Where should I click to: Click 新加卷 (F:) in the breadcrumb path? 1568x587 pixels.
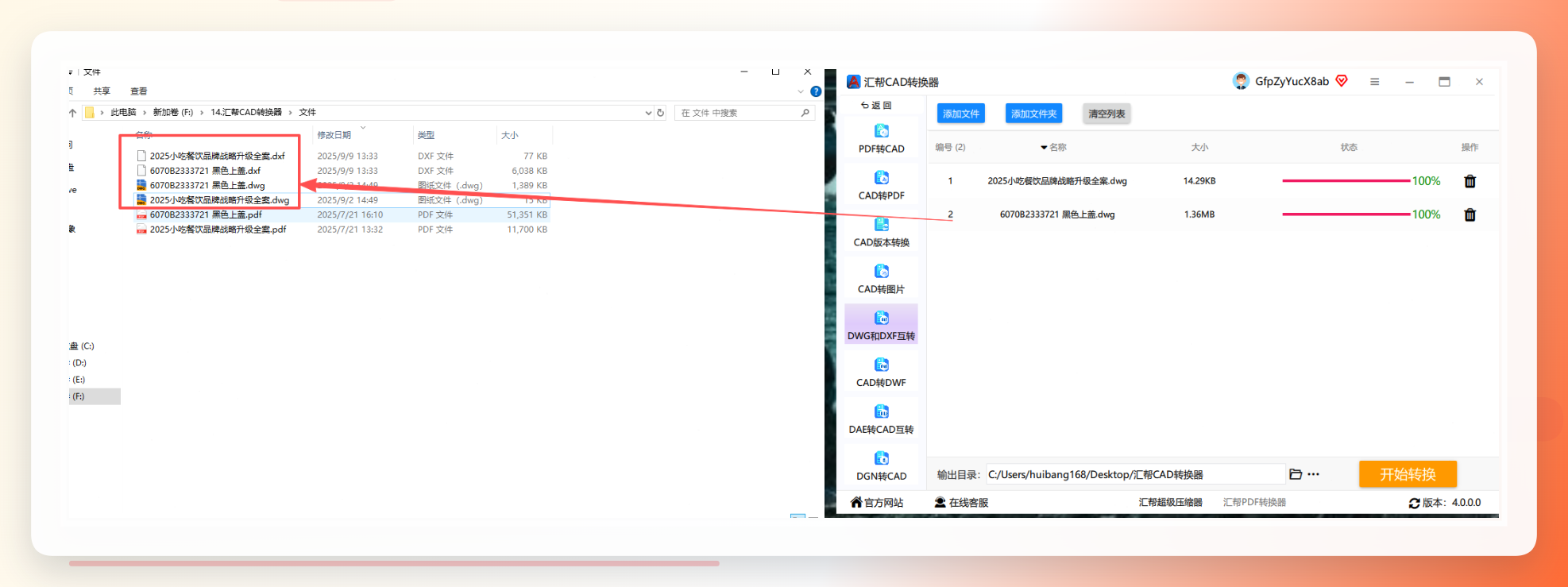173,113
